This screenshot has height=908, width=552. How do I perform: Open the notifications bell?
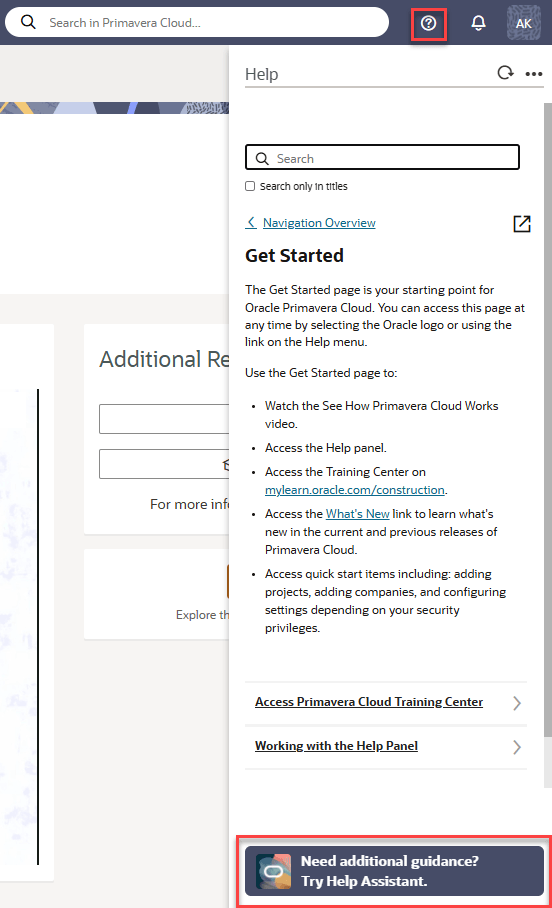478,23
